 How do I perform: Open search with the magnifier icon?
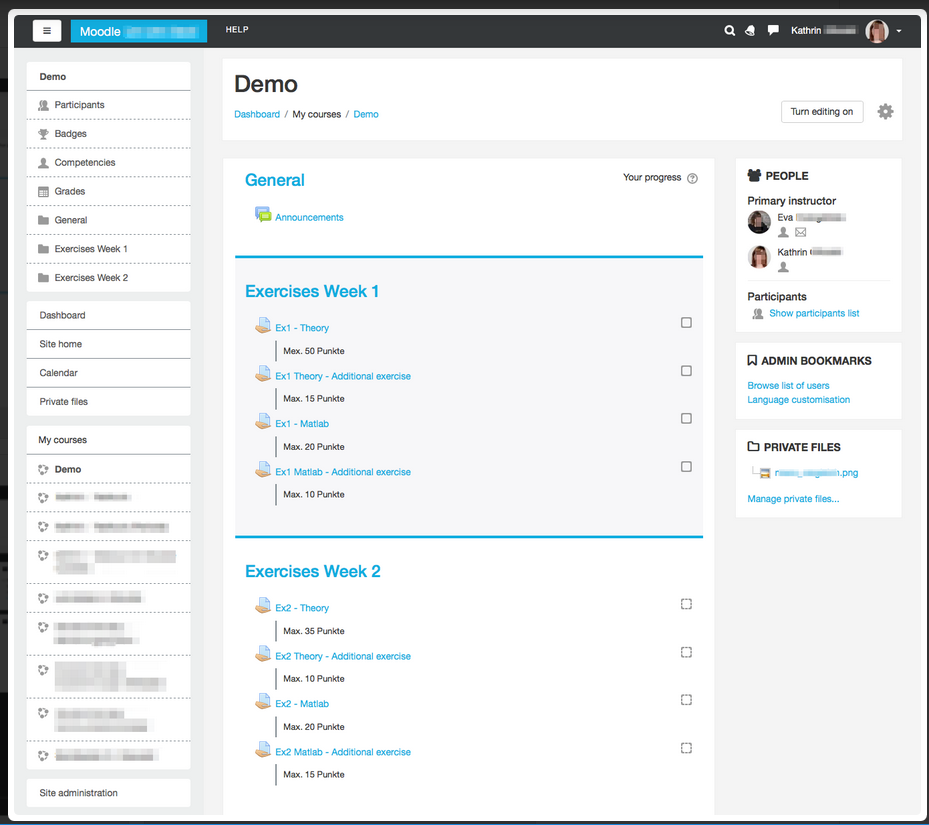click(x=730, y=31)
